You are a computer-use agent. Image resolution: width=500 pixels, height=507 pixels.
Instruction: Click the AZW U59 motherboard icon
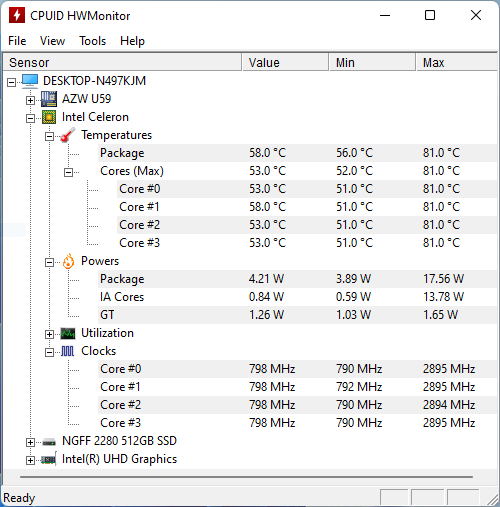(49, 99)
